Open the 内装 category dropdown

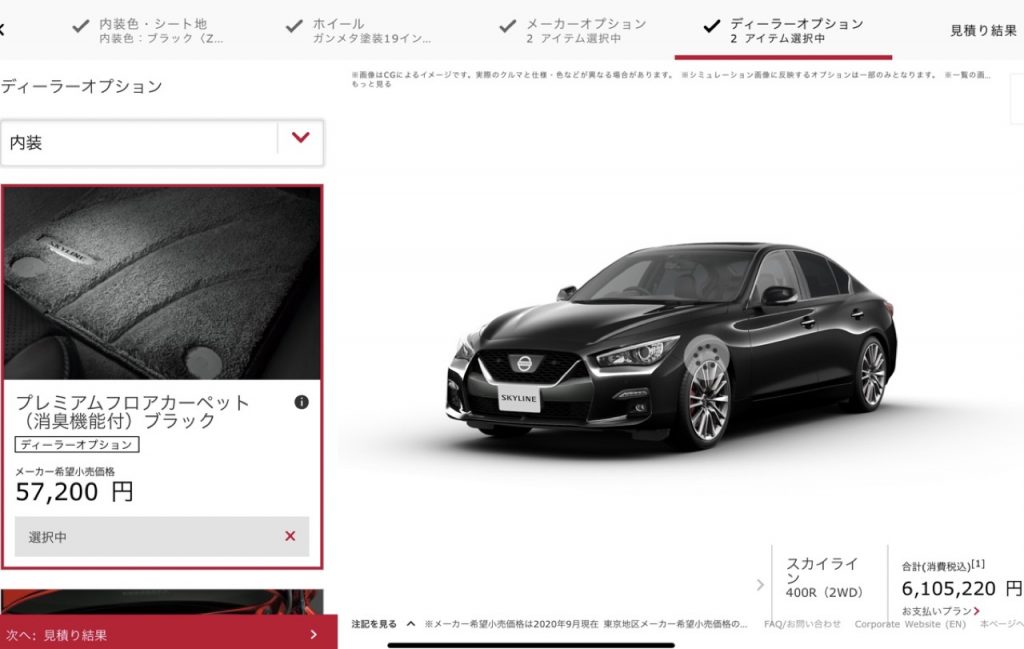pos(162,142)
